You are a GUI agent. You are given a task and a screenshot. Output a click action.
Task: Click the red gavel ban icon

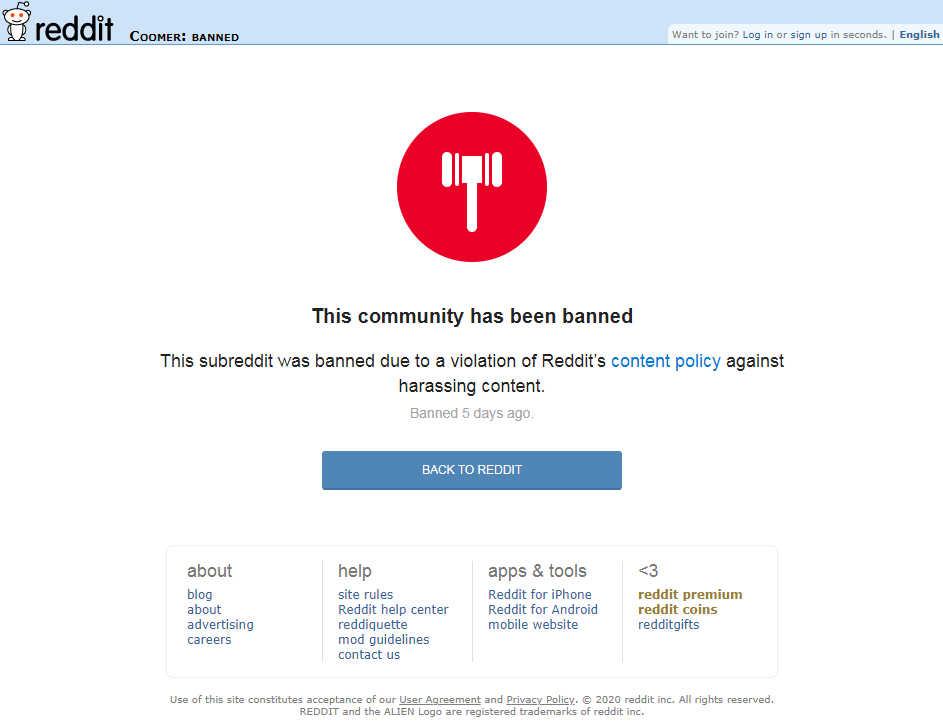click(x=472, y=187)
